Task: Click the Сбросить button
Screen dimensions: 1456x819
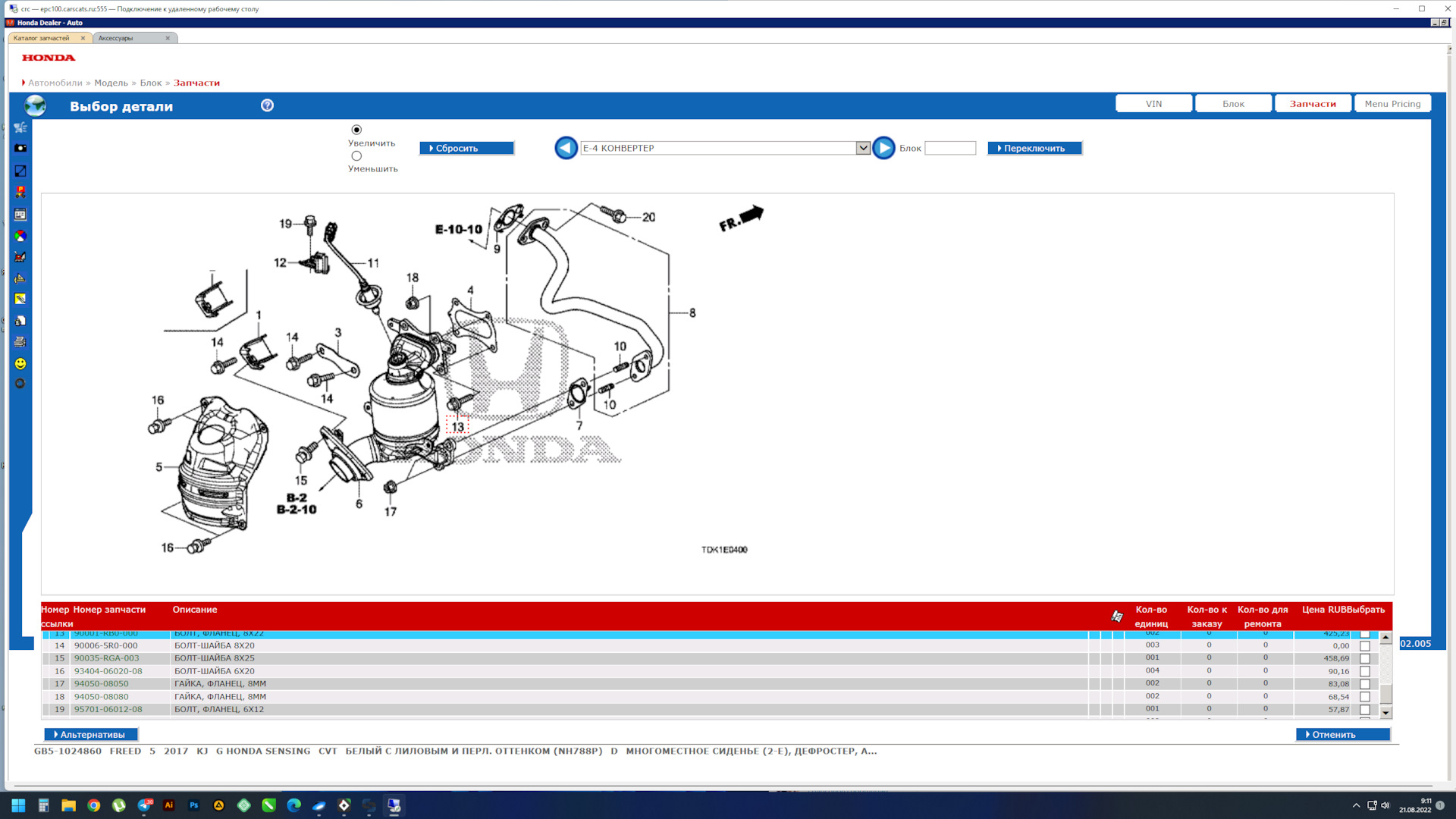Action: coord(466,148)
